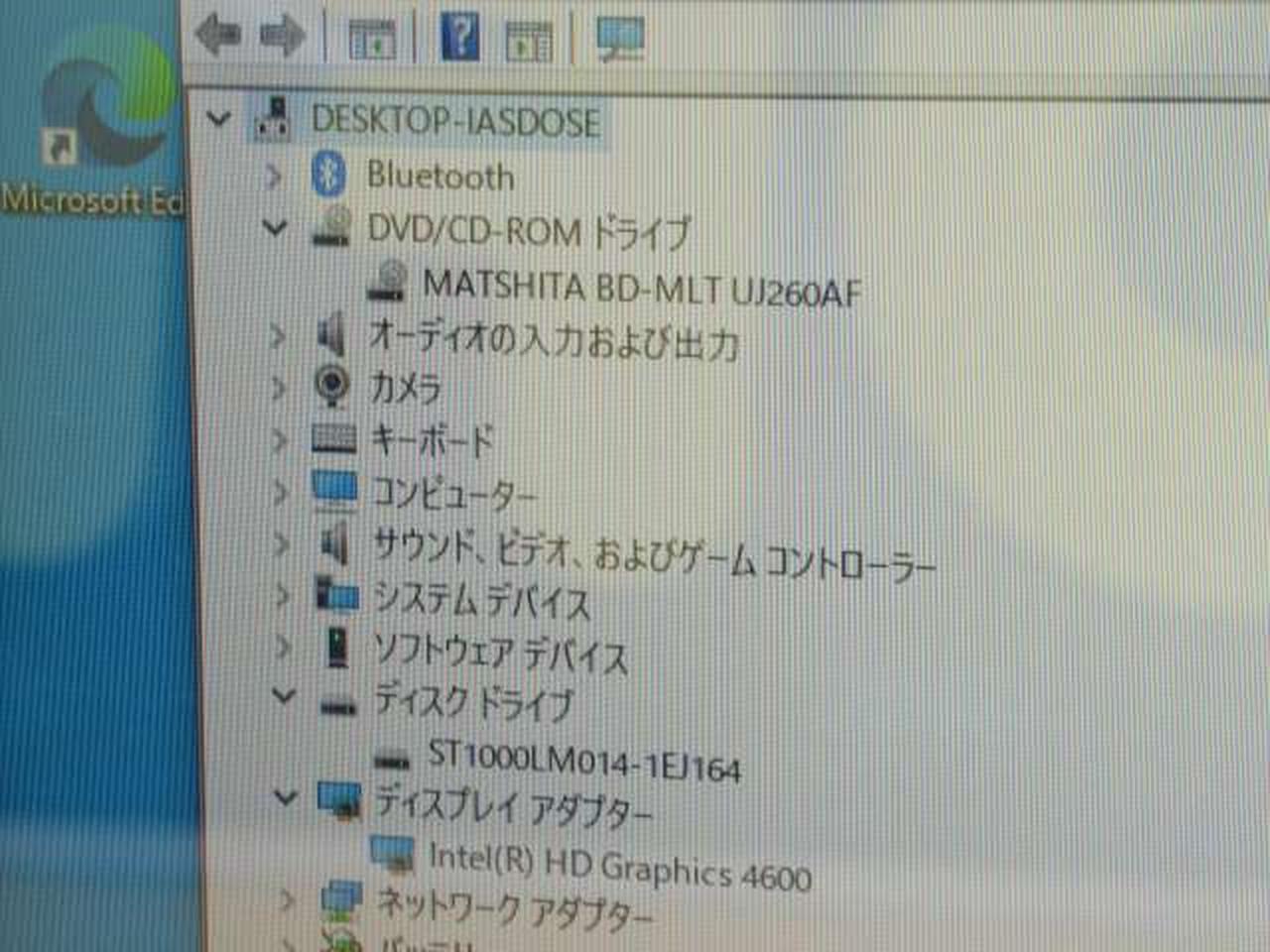Image resolution: width=1270 pixels, height=952 pixels.
Task: Click the back arrow toolbar icon
Action: click(218, 36)
